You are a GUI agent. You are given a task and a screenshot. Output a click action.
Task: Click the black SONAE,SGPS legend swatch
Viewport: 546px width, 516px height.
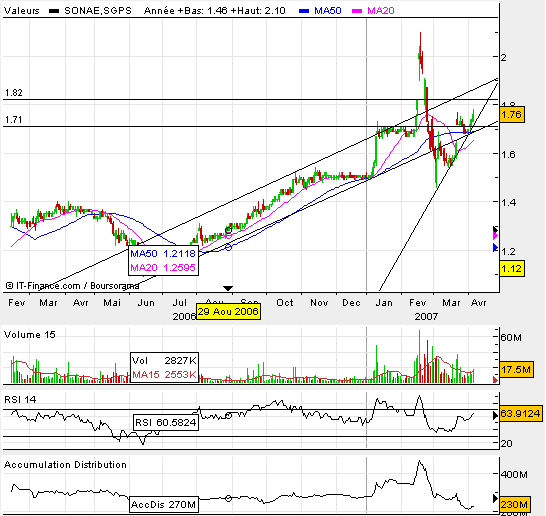(x=54, y=11)
